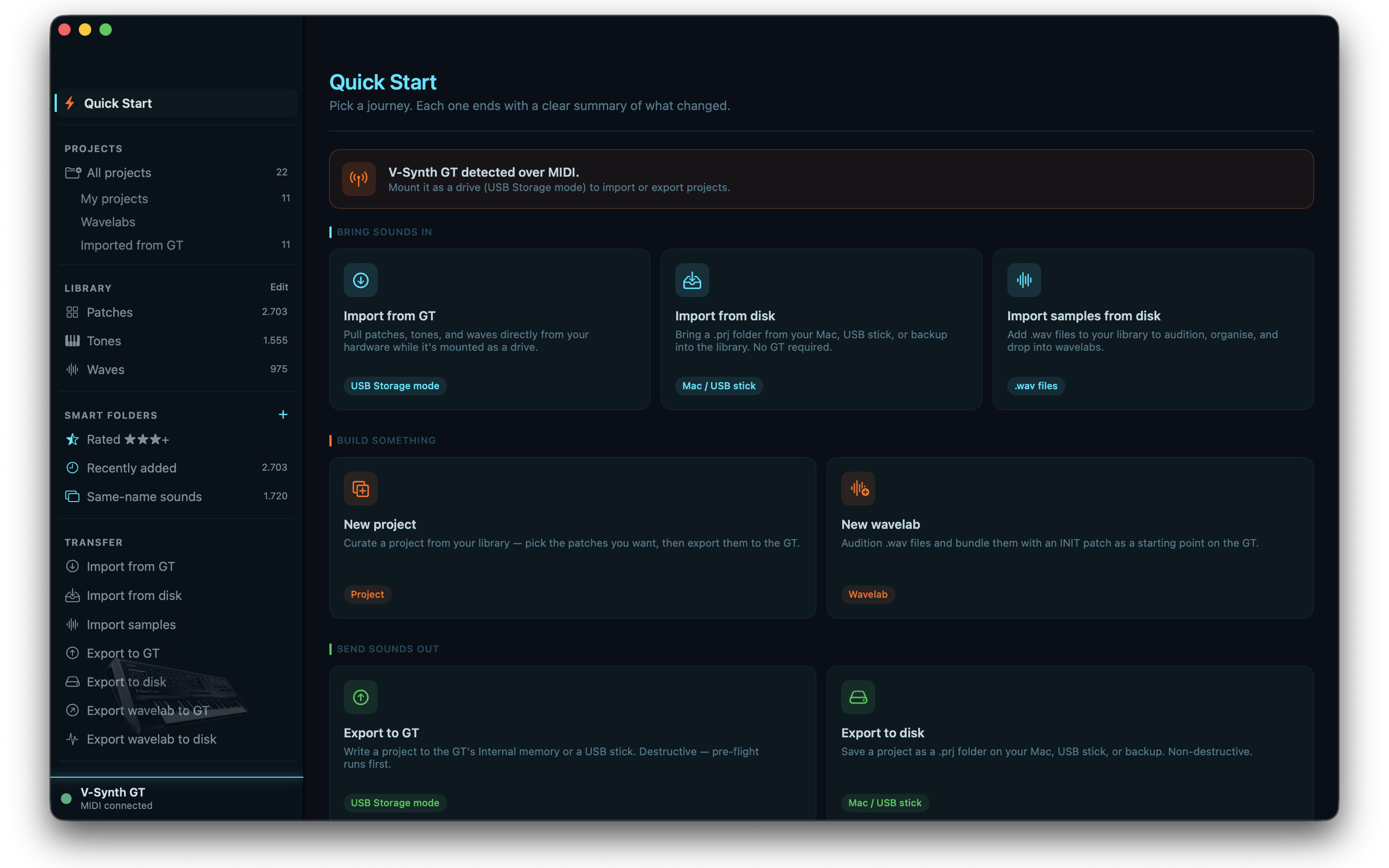This screenshot has height=868, width=1389.
Task: Click the New wavelab card icon
Action: [858, 488]
